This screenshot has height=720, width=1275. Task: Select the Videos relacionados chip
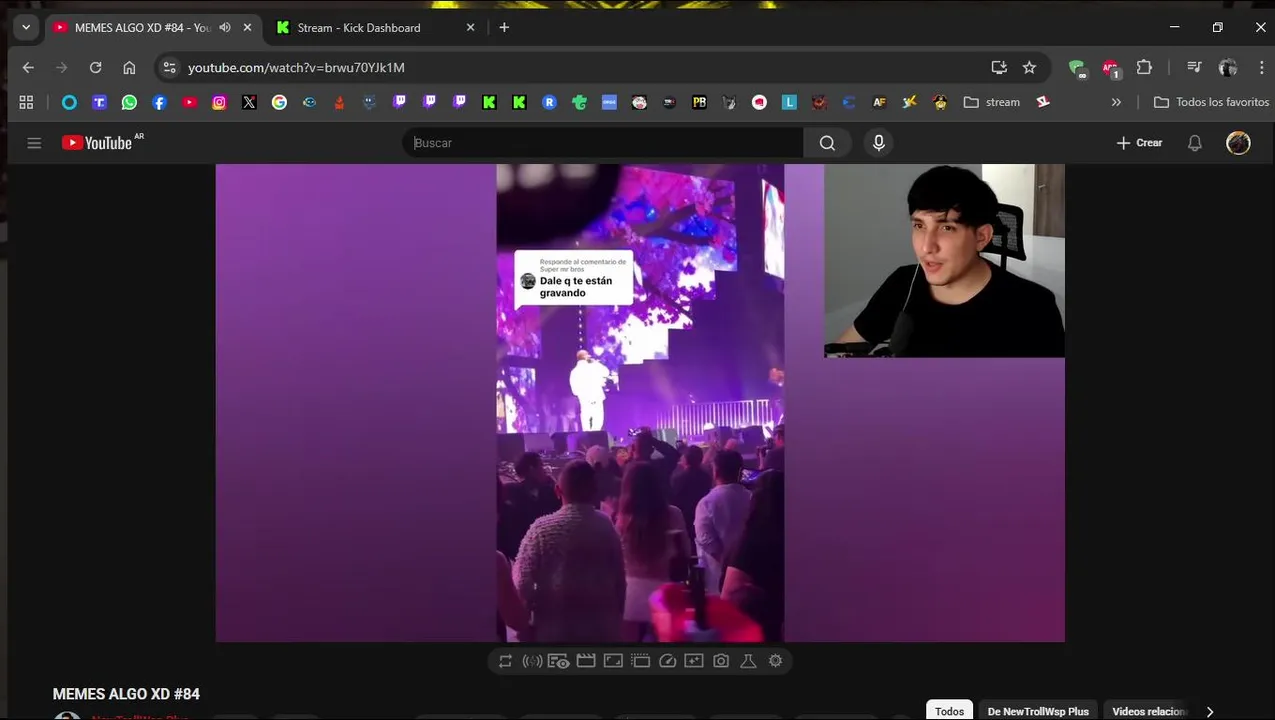pos(1148,711)
